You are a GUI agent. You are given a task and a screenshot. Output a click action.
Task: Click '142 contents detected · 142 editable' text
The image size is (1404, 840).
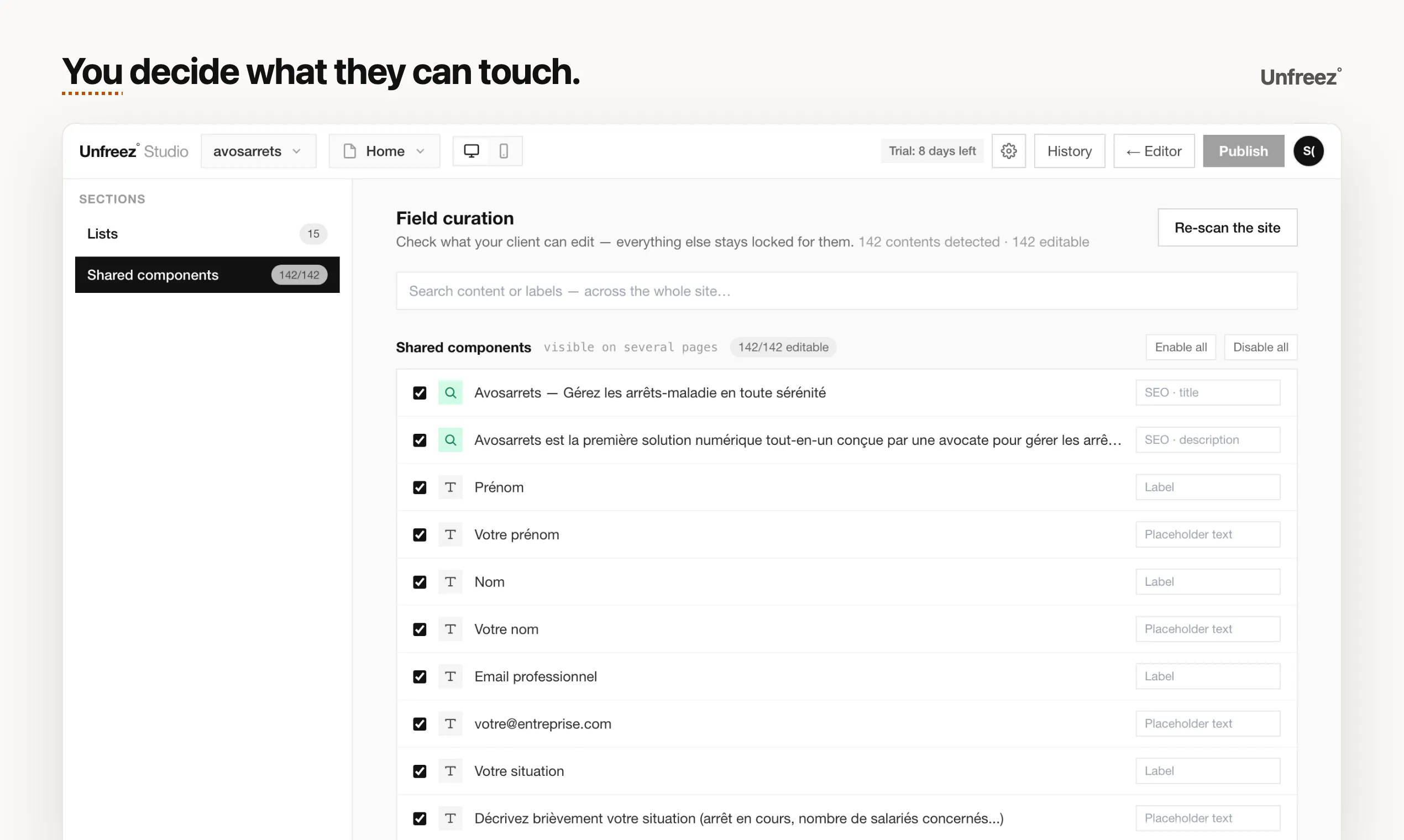click(973, 242)
